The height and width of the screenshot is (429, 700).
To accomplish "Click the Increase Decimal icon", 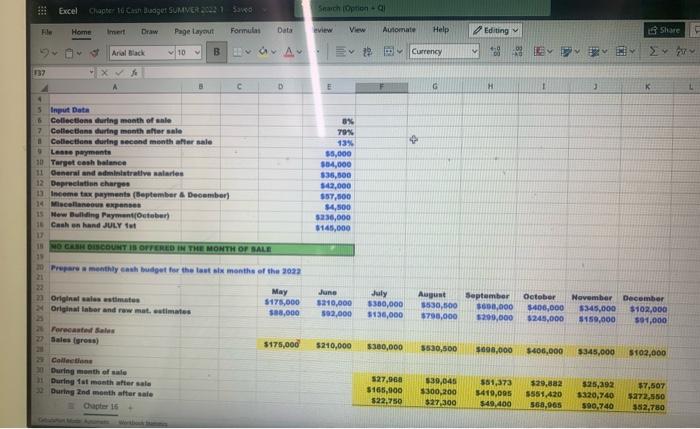I will (495, 51).
